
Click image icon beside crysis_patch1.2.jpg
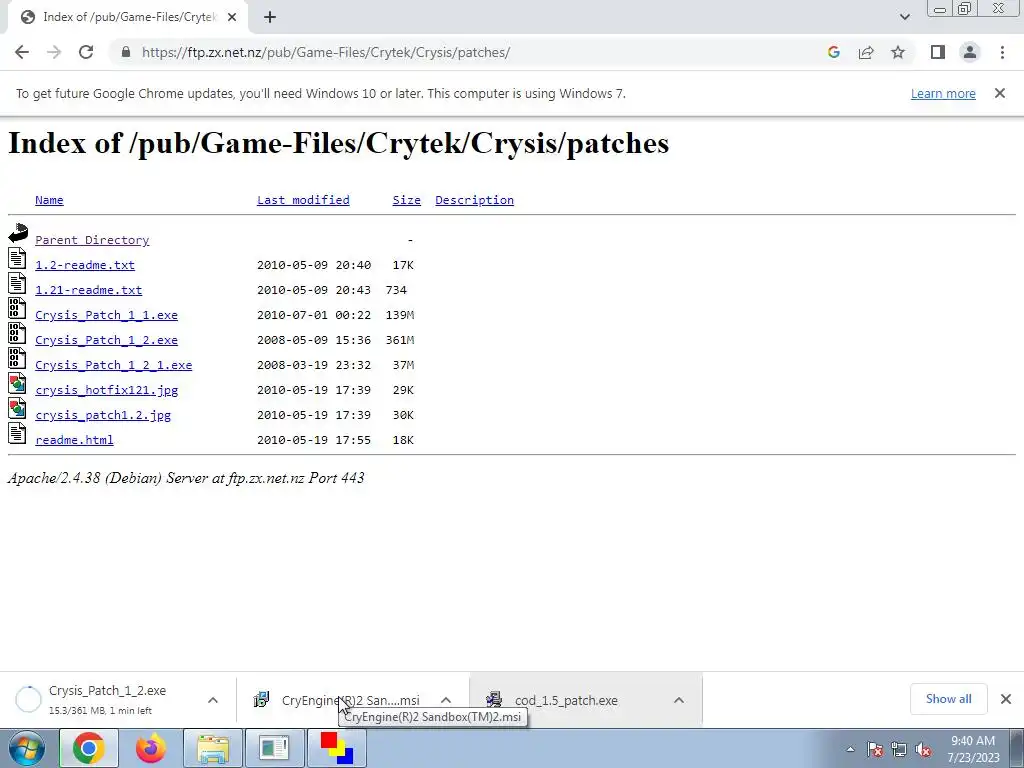point(18,408)
